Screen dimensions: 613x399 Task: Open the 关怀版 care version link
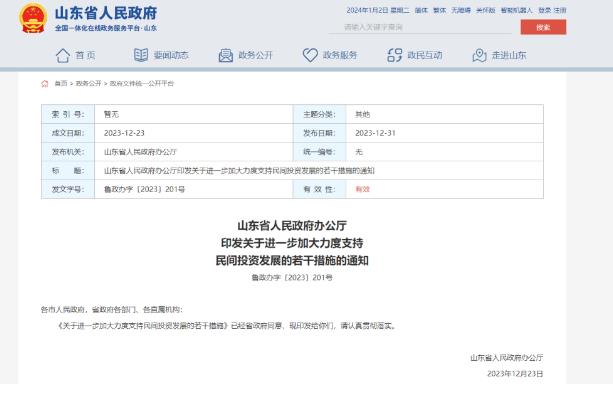(x=486, y=11)
